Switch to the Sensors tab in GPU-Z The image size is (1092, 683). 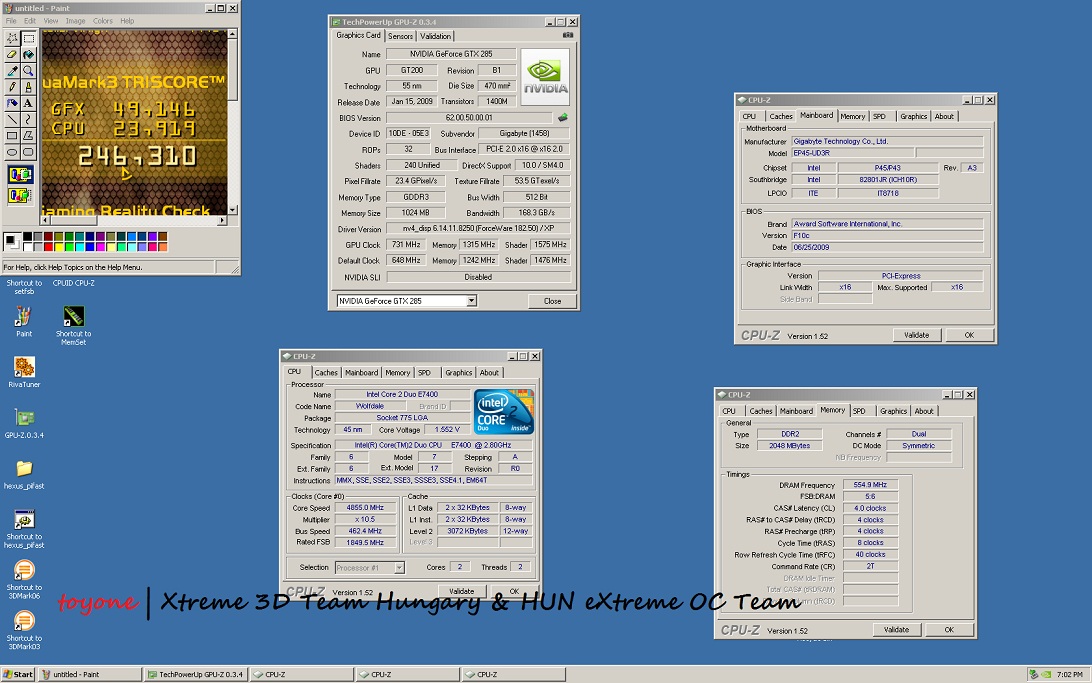[400, 36]
